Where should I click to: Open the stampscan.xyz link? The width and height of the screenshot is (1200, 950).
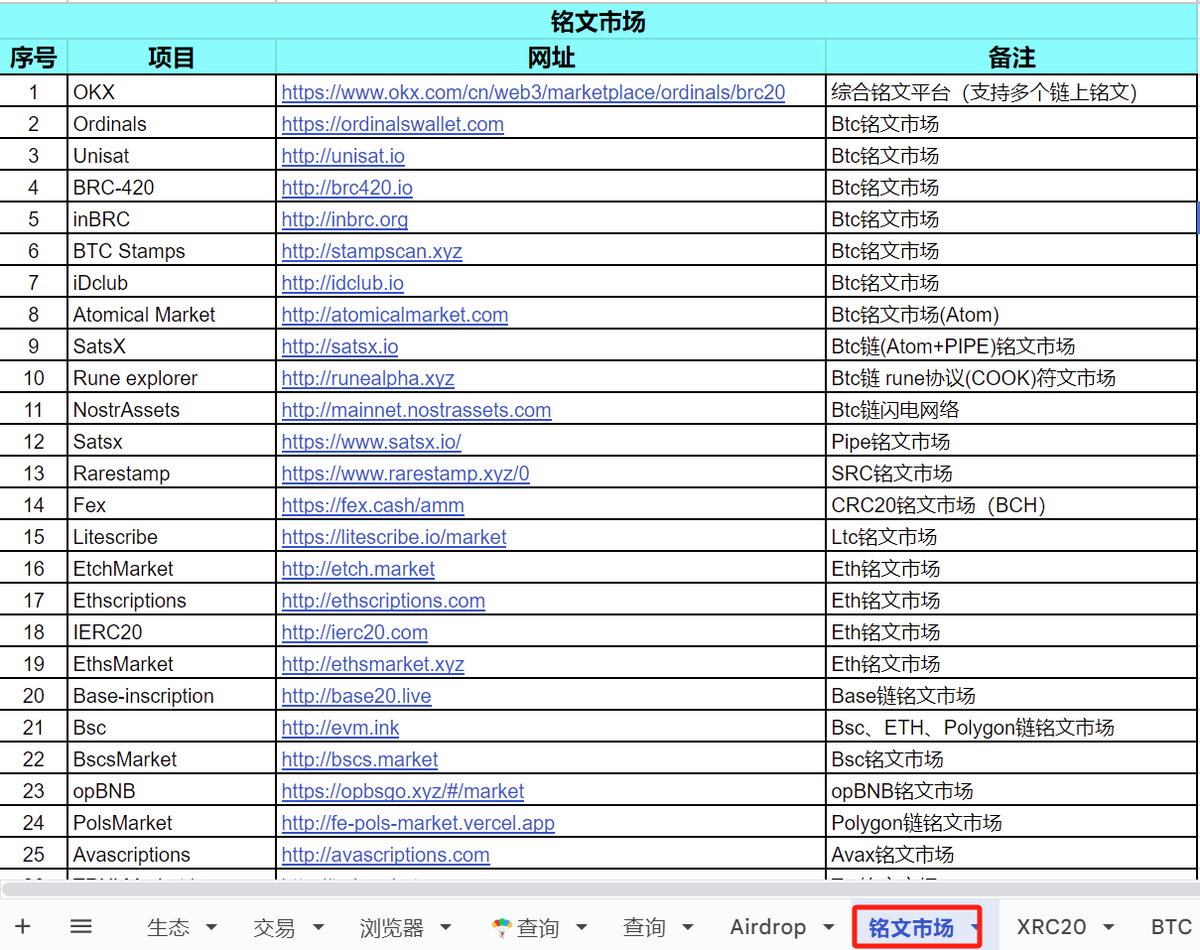(x=371, y=251)
